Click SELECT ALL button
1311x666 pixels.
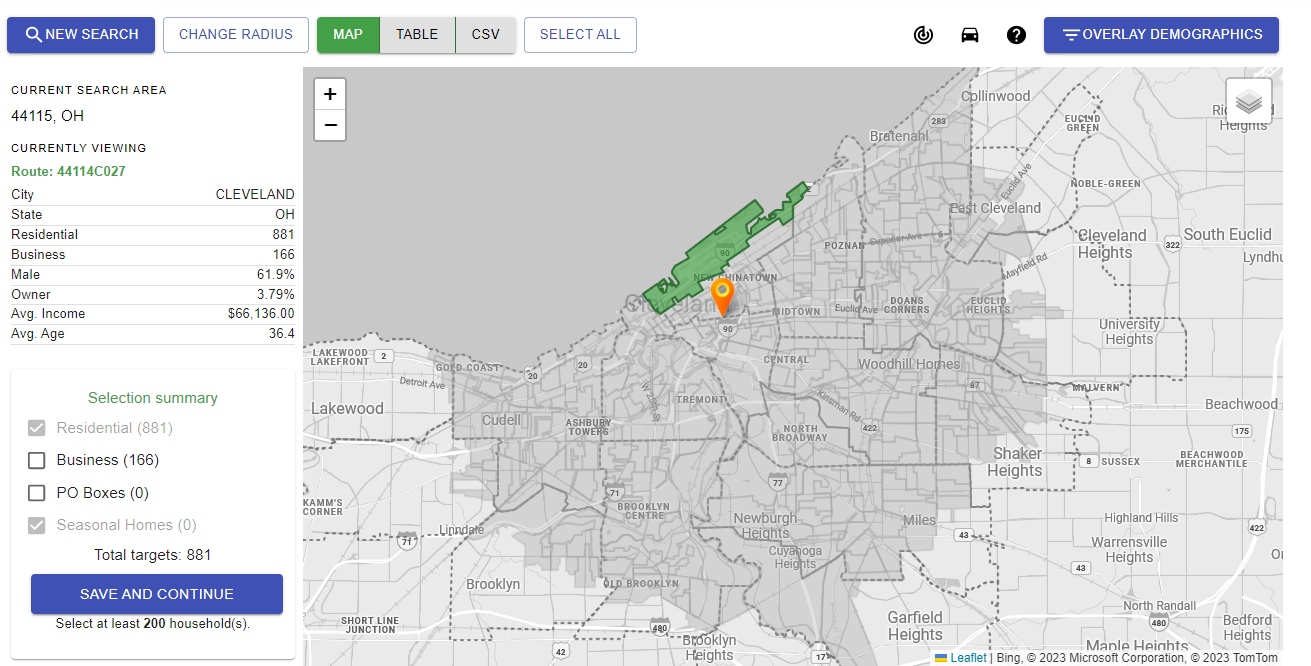coord(580,35)
